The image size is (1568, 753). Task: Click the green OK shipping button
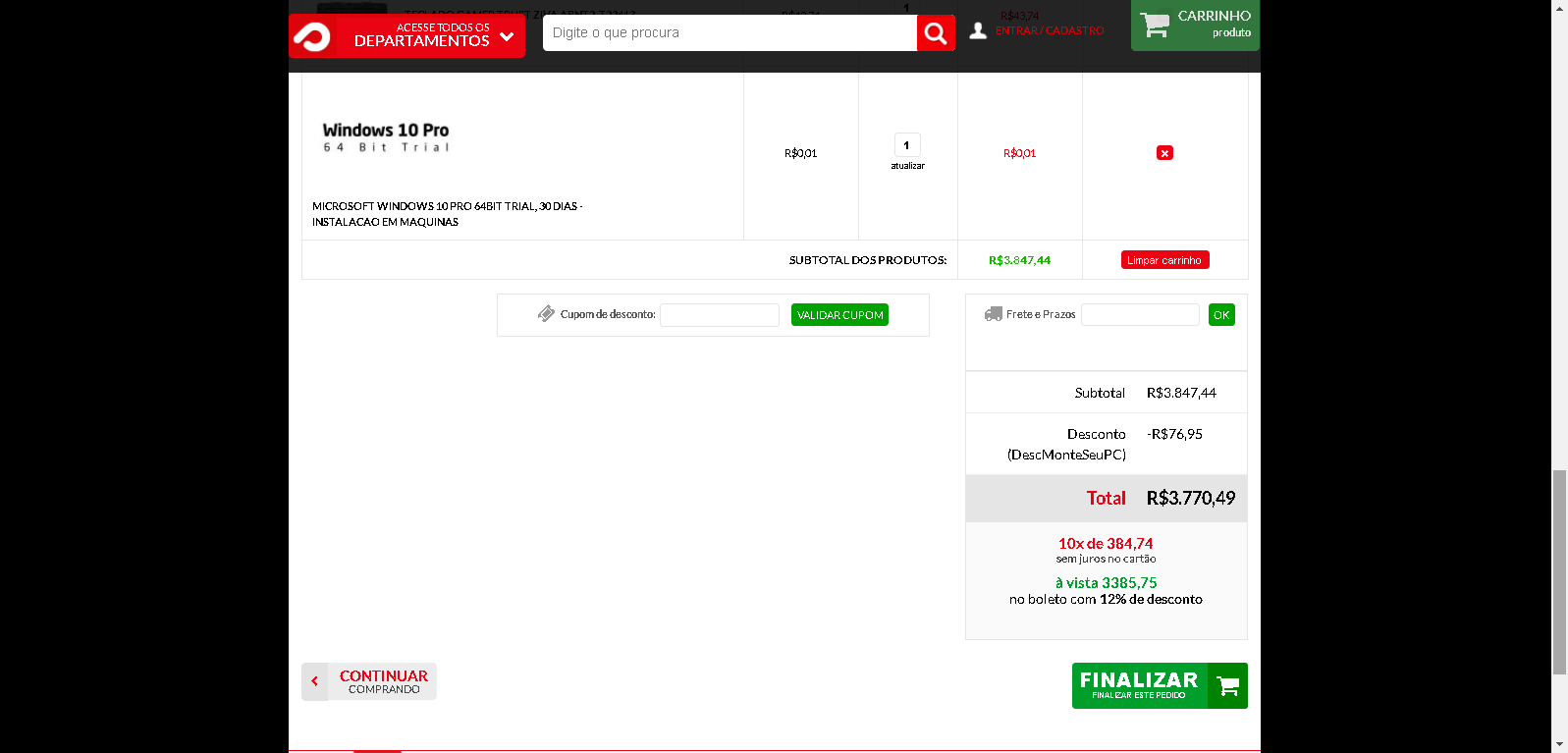point(1221,315)
